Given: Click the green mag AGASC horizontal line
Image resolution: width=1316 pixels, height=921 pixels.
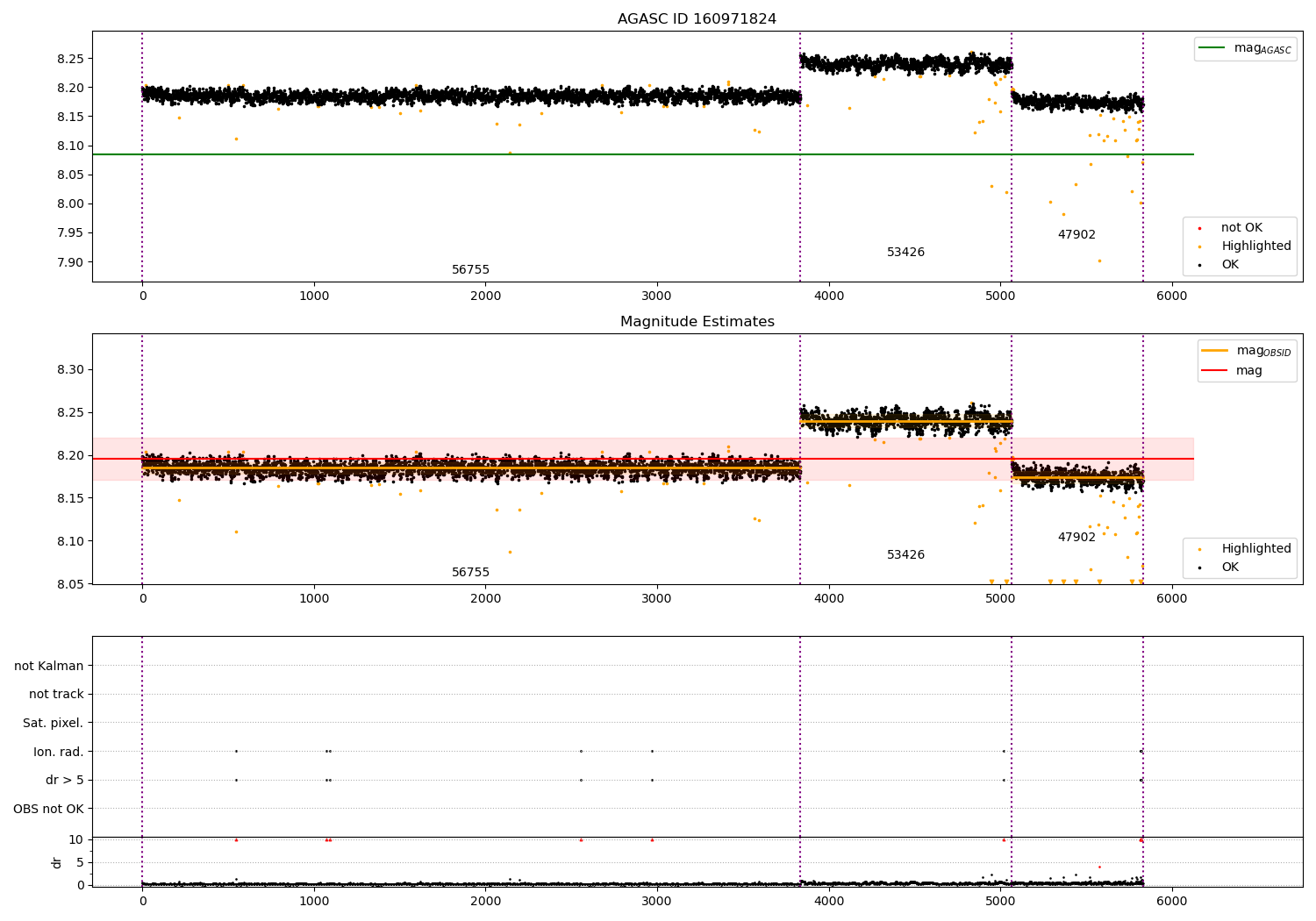Looking at the screenshot, I should [643, 154].
